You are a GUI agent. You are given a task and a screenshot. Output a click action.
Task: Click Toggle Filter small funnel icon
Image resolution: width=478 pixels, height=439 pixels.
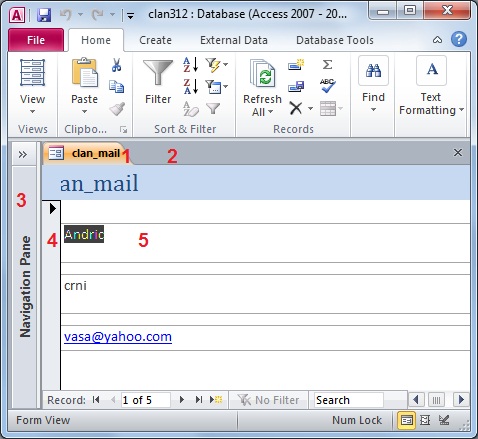coord(213,108)
